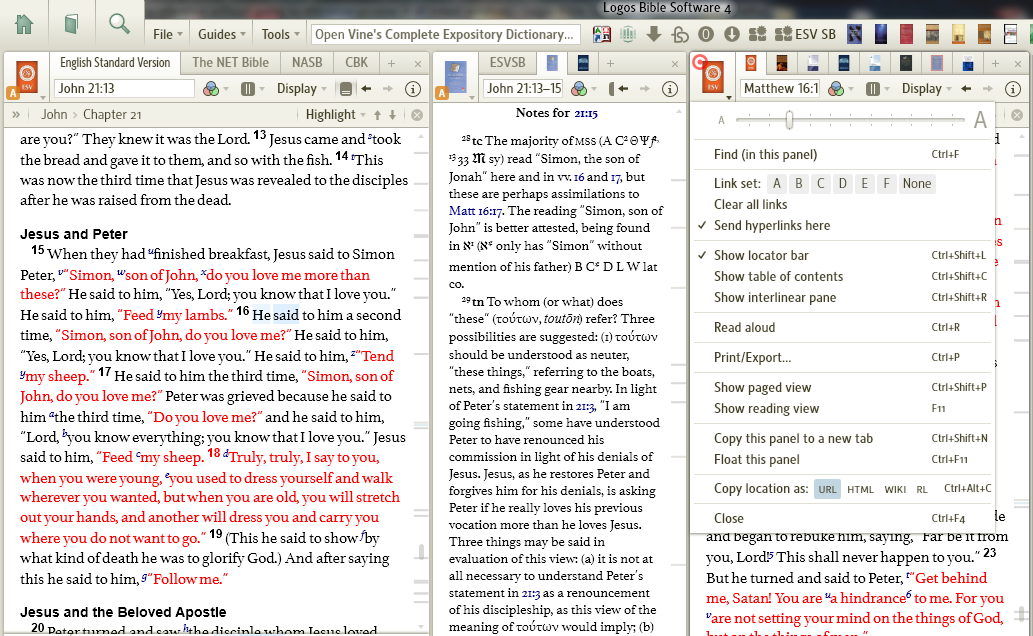Click Clear all links
This screenshot has height=636, width=1033.
point(750,204)
